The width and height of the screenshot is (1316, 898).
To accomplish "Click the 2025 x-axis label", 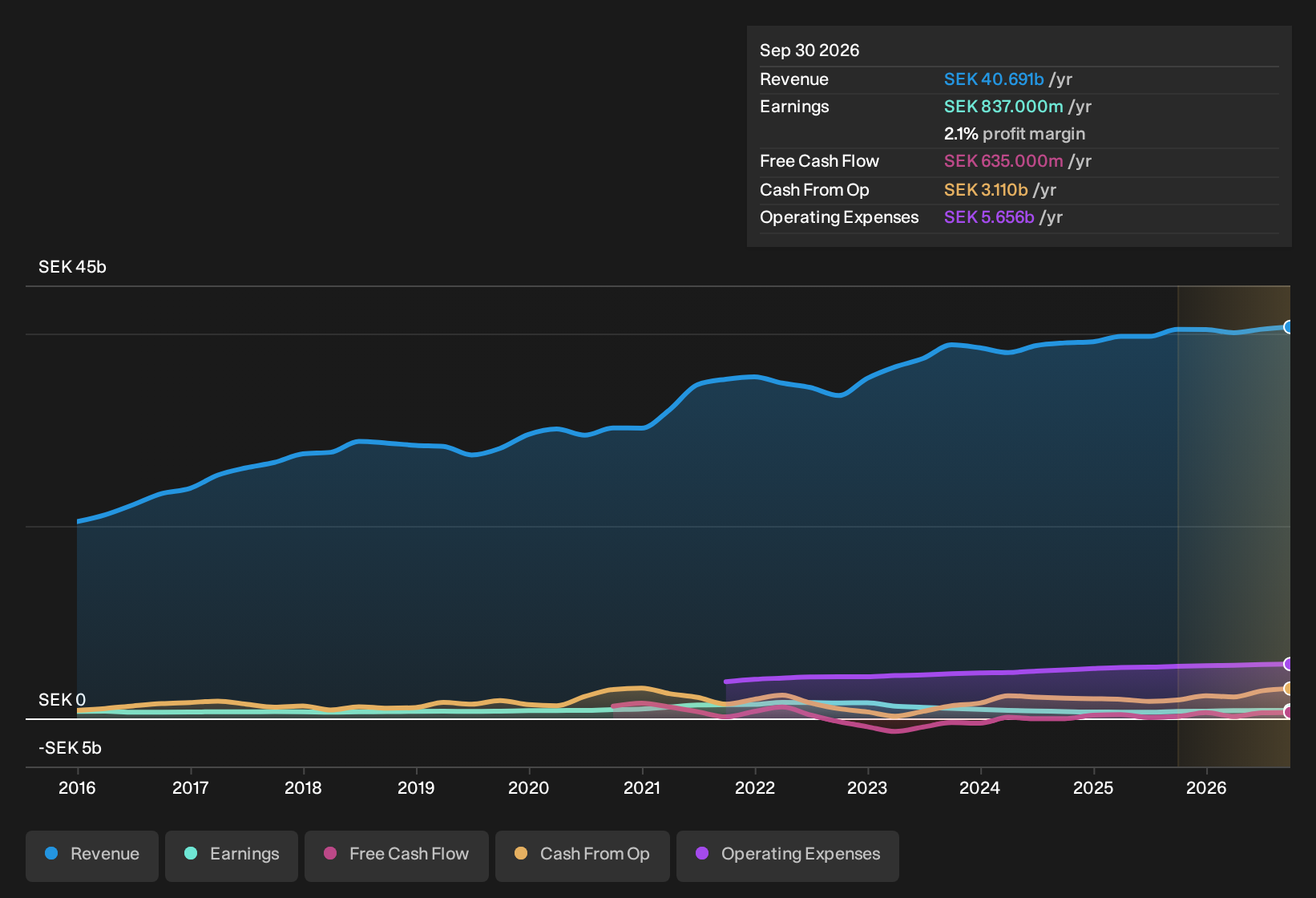I will [x=1093, y=788].
